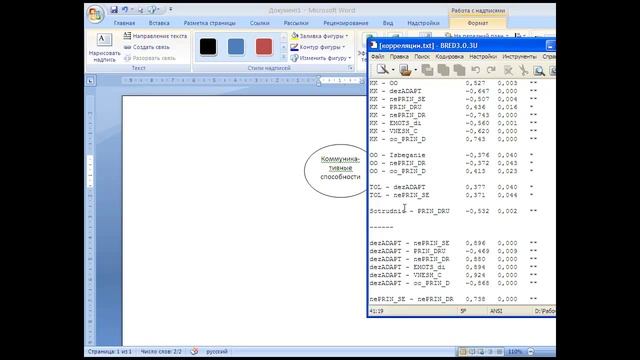Open Контур фигуры shape outline dropdown

point(318,47)
